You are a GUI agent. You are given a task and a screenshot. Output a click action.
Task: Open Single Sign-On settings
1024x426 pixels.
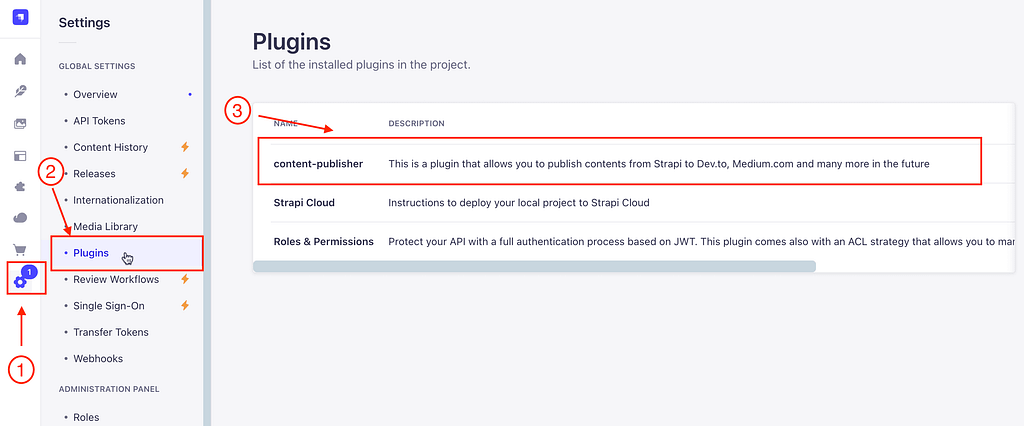point(109,306)
